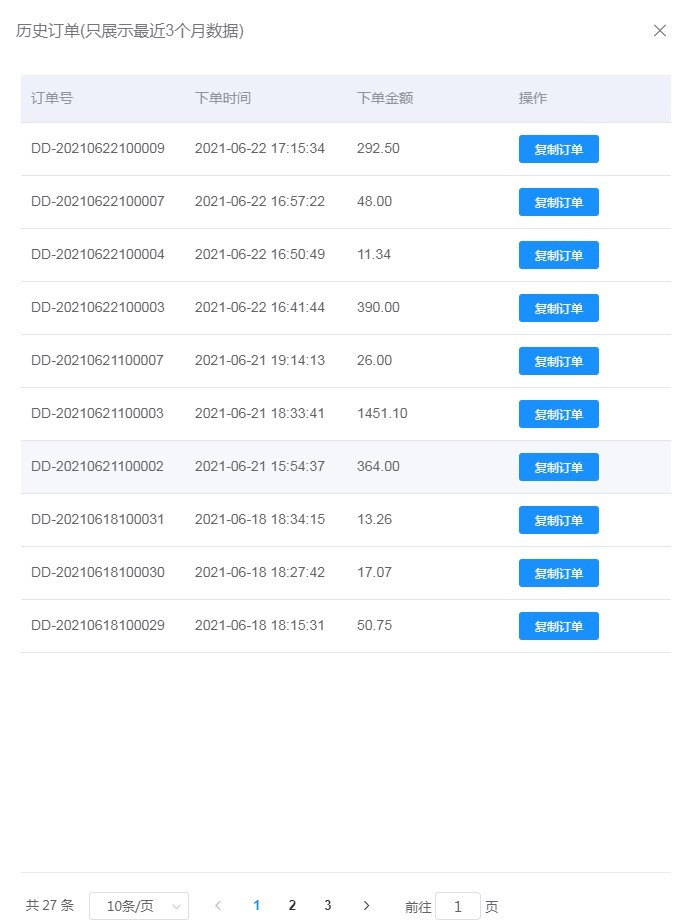Open the 10条/页 page size dropdown
The image size is (696, 924).
click(x=139, y=906)
